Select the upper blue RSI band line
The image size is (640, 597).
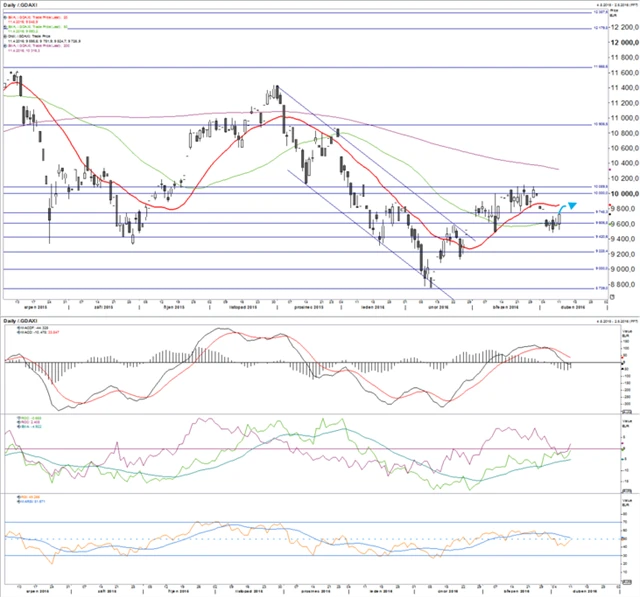(300, 522)
